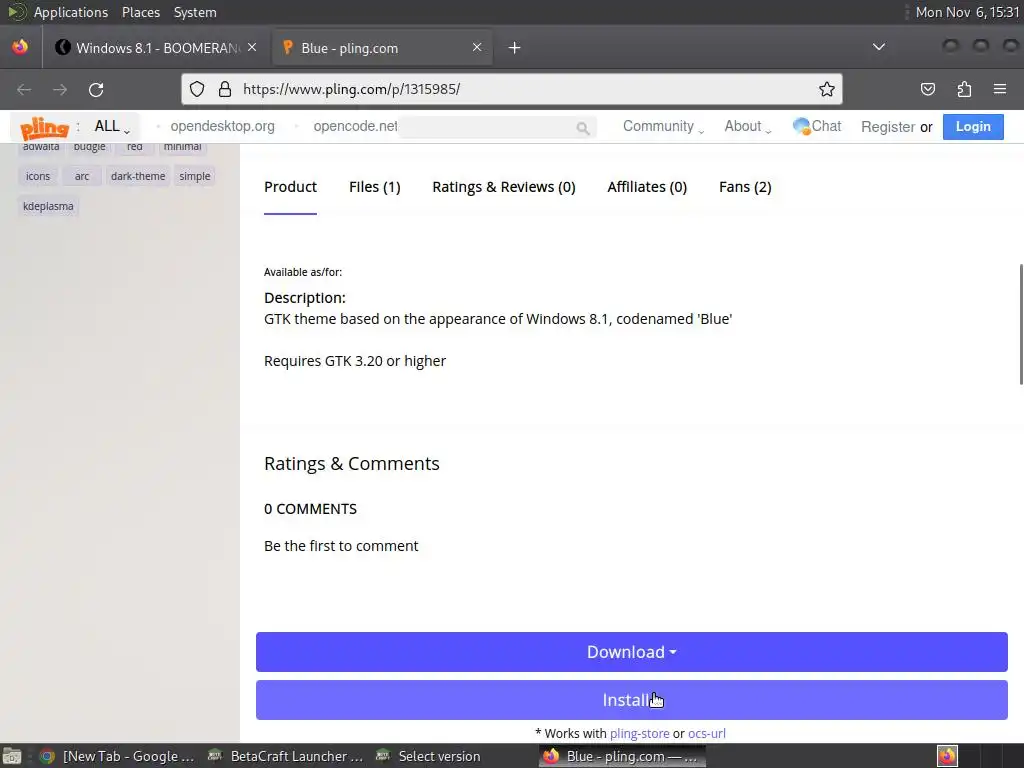
Task: Expand the Community menu
Action: coord(663,127)
